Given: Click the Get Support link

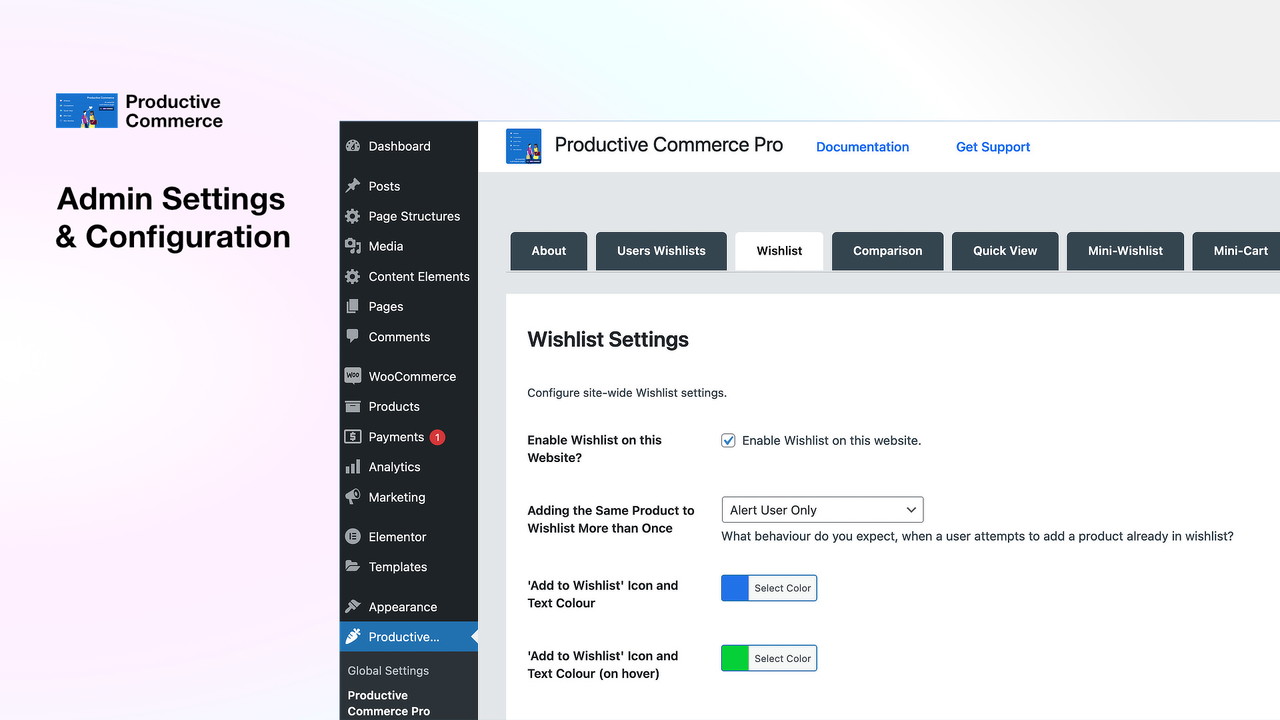Looking at the screenshot, I should [x=993, y=147].
